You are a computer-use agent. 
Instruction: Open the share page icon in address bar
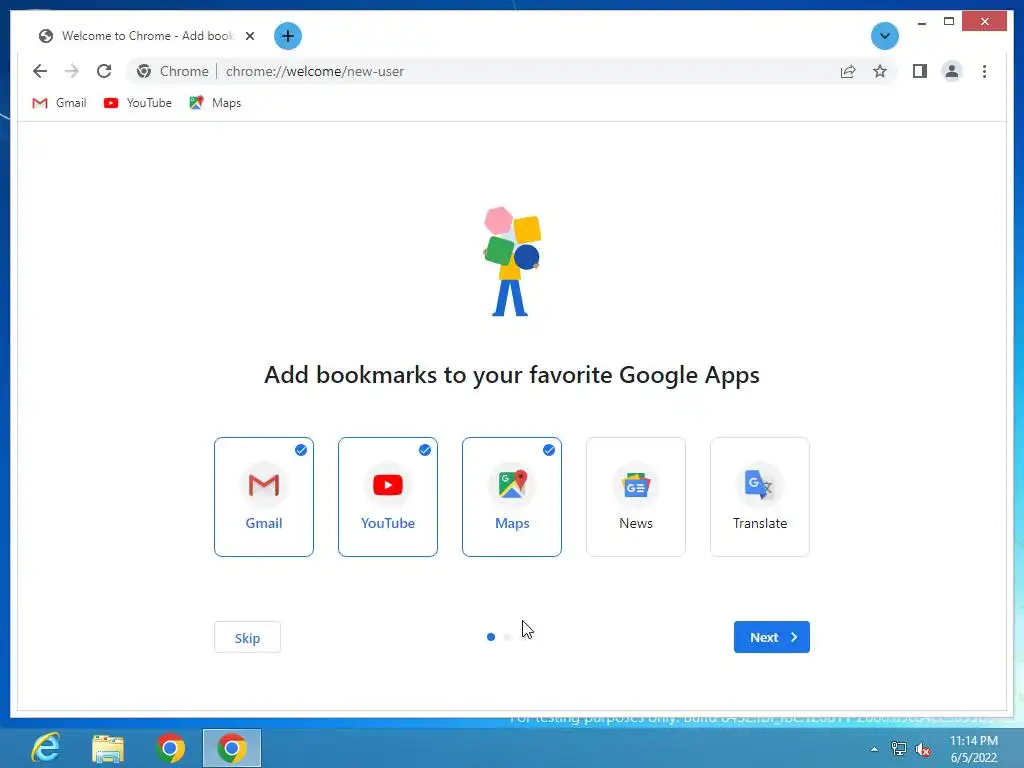(848, 71)
